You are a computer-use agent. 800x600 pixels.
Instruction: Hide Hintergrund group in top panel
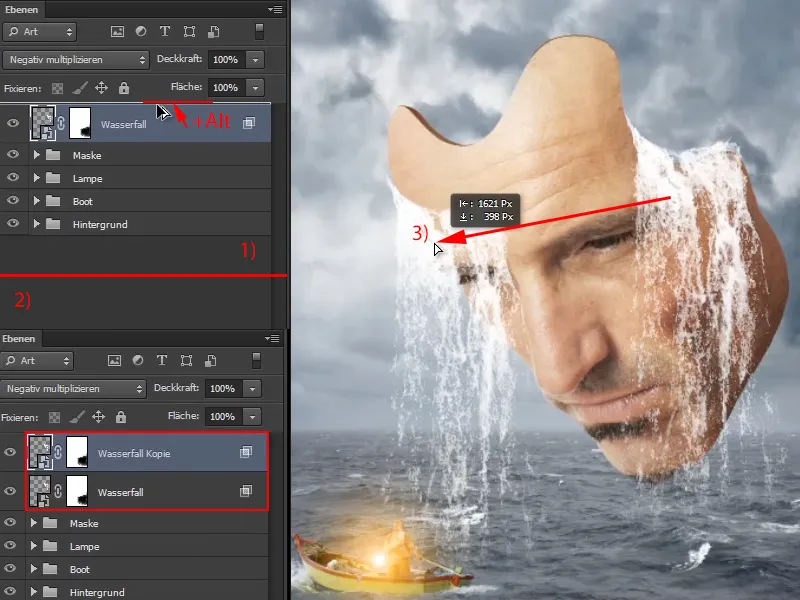pos(13,223)
